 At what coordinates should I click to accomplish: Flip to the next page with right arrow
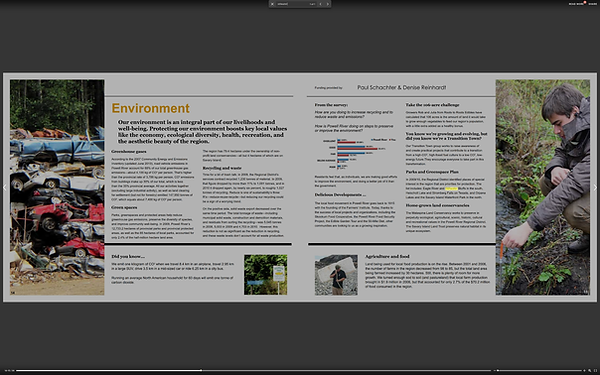coord(595,188)
